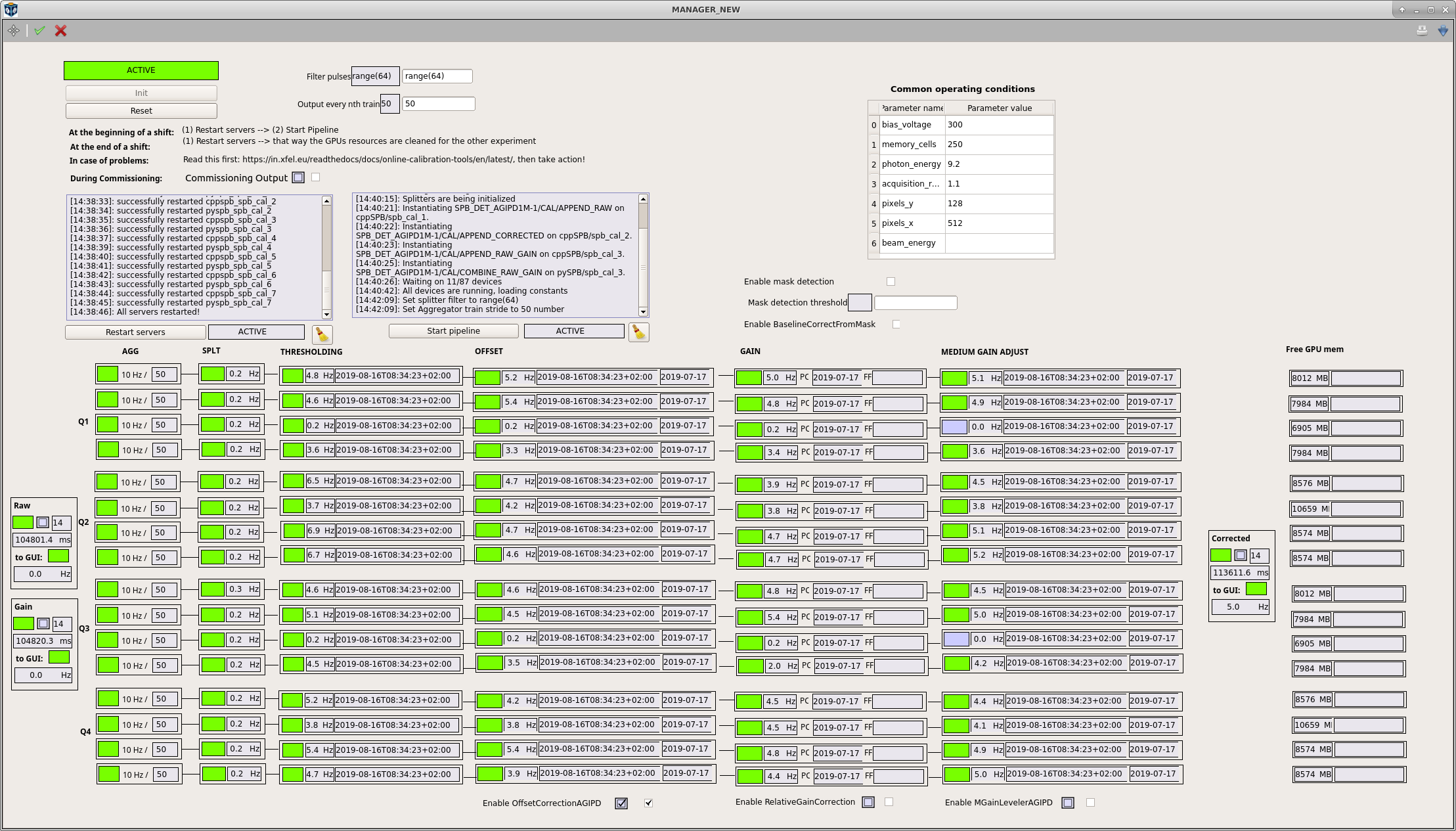Enable mask detection checkbox
This screenshot has height=831, width=1456.
(x=891, y=282)
